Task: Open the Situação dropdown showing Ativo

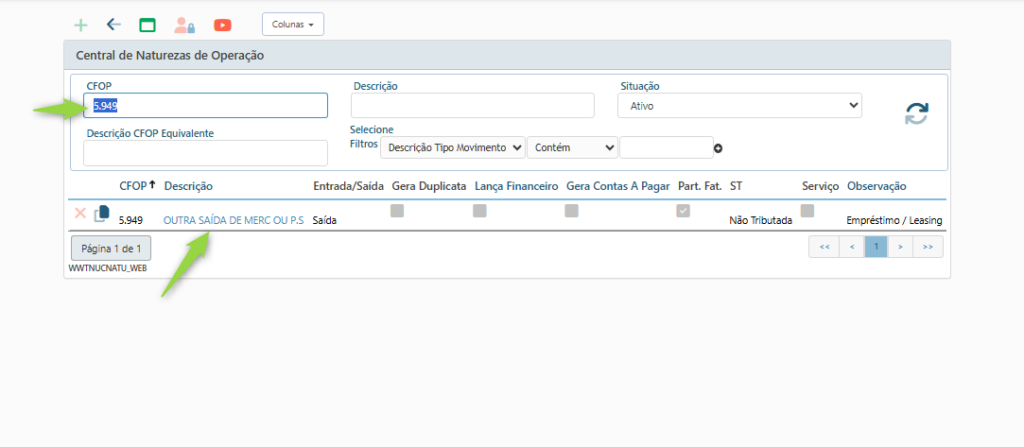Action: point(739,105)
